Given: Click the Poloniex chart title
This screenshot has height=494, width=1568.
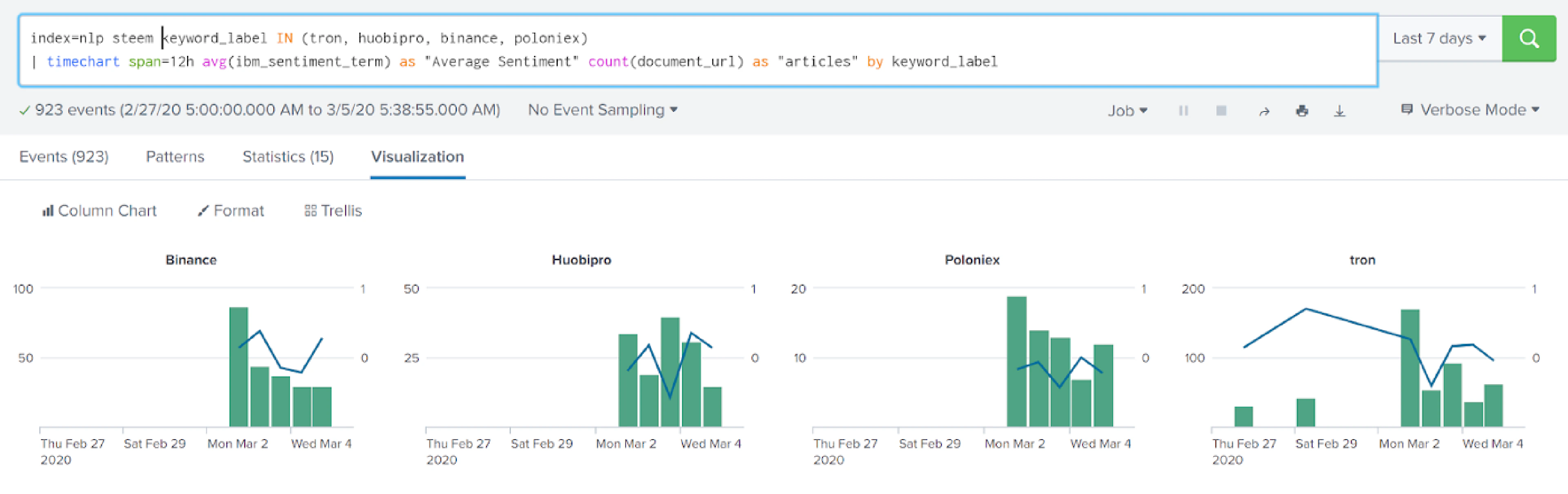Looking at the screenshot, I should pyautogui.click(x=972, y=260).
